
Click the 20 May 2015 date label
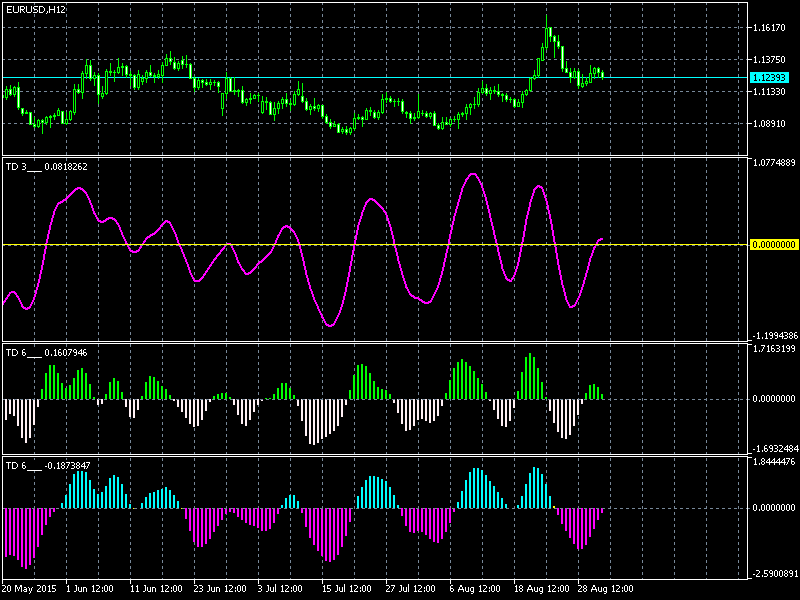point(31,589)
